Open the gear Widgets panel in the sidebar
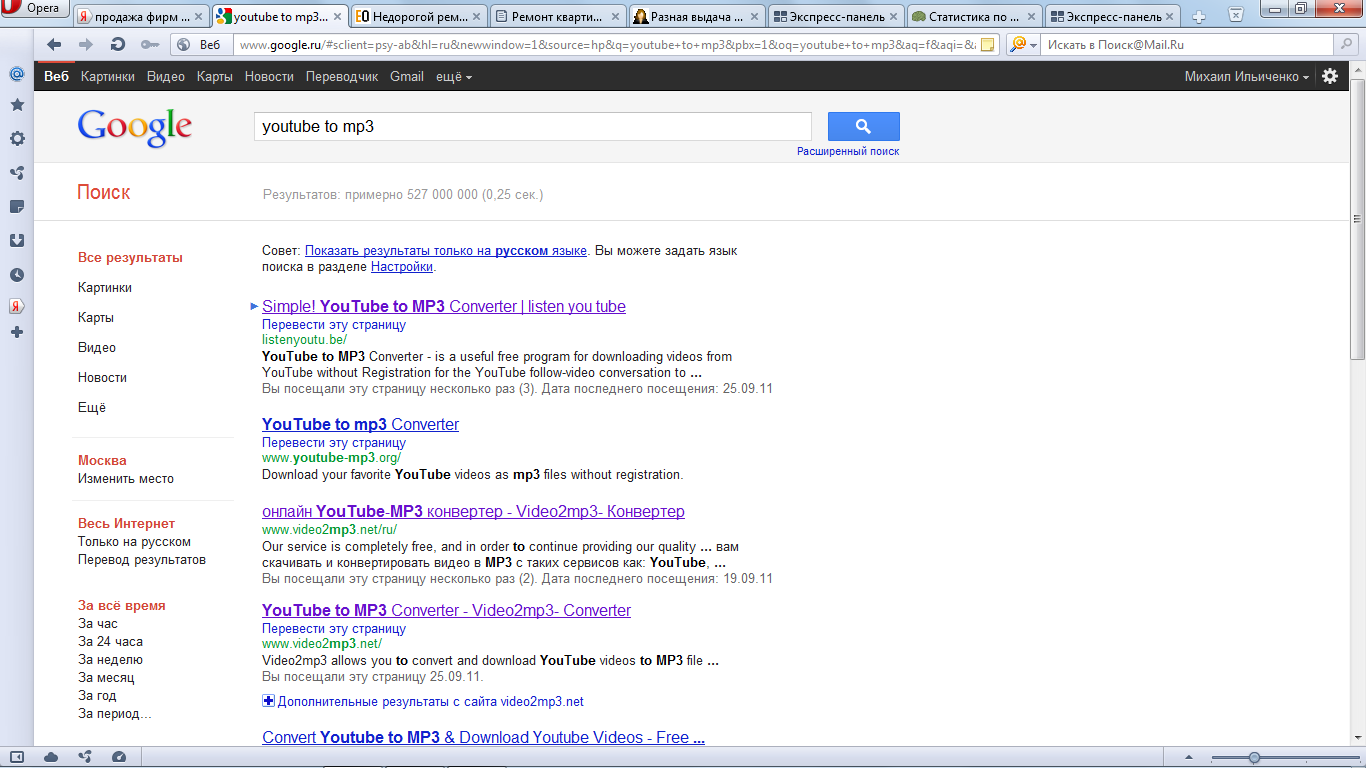 pyautogui.click(x=17, y=139)
